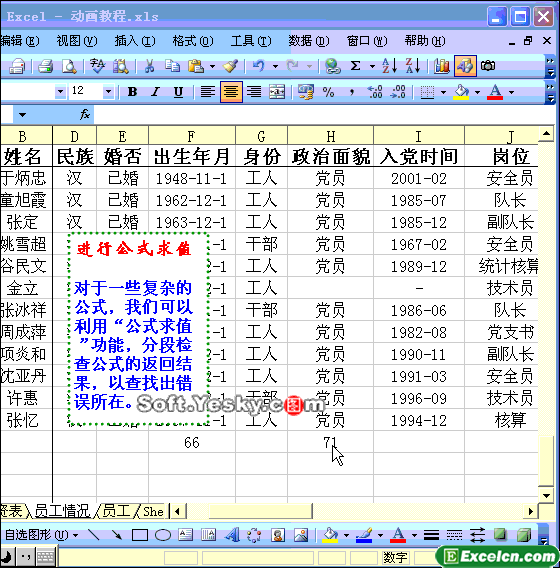The height and width of the screenshot is (568, 560).
Task: Insert Clip Art from the drawing toolbar
Action: coord(278,535)
